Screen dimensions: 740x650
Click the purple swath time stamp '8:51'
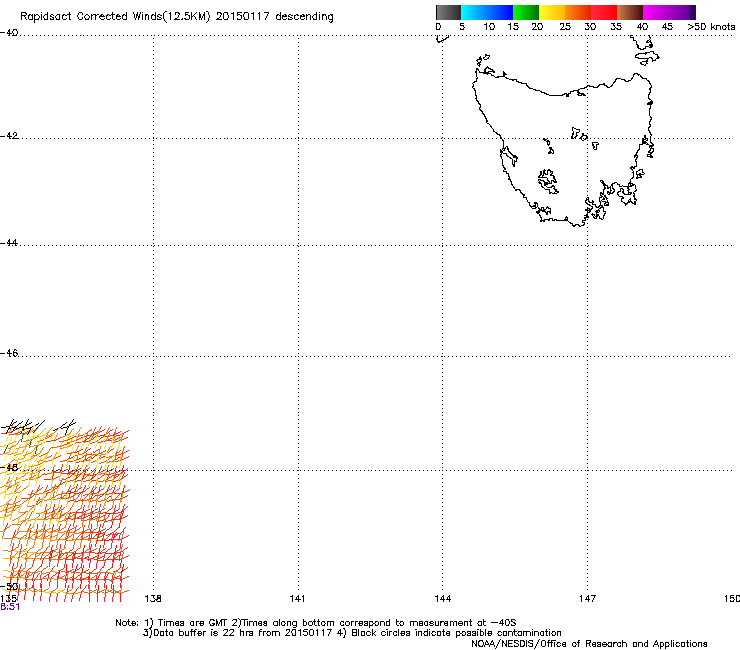click(x=10, y=607)
